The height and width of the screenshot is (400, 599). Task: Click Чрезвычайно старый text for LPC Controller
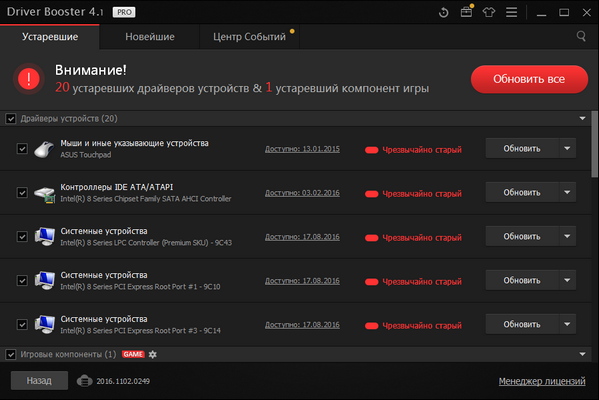422,238
